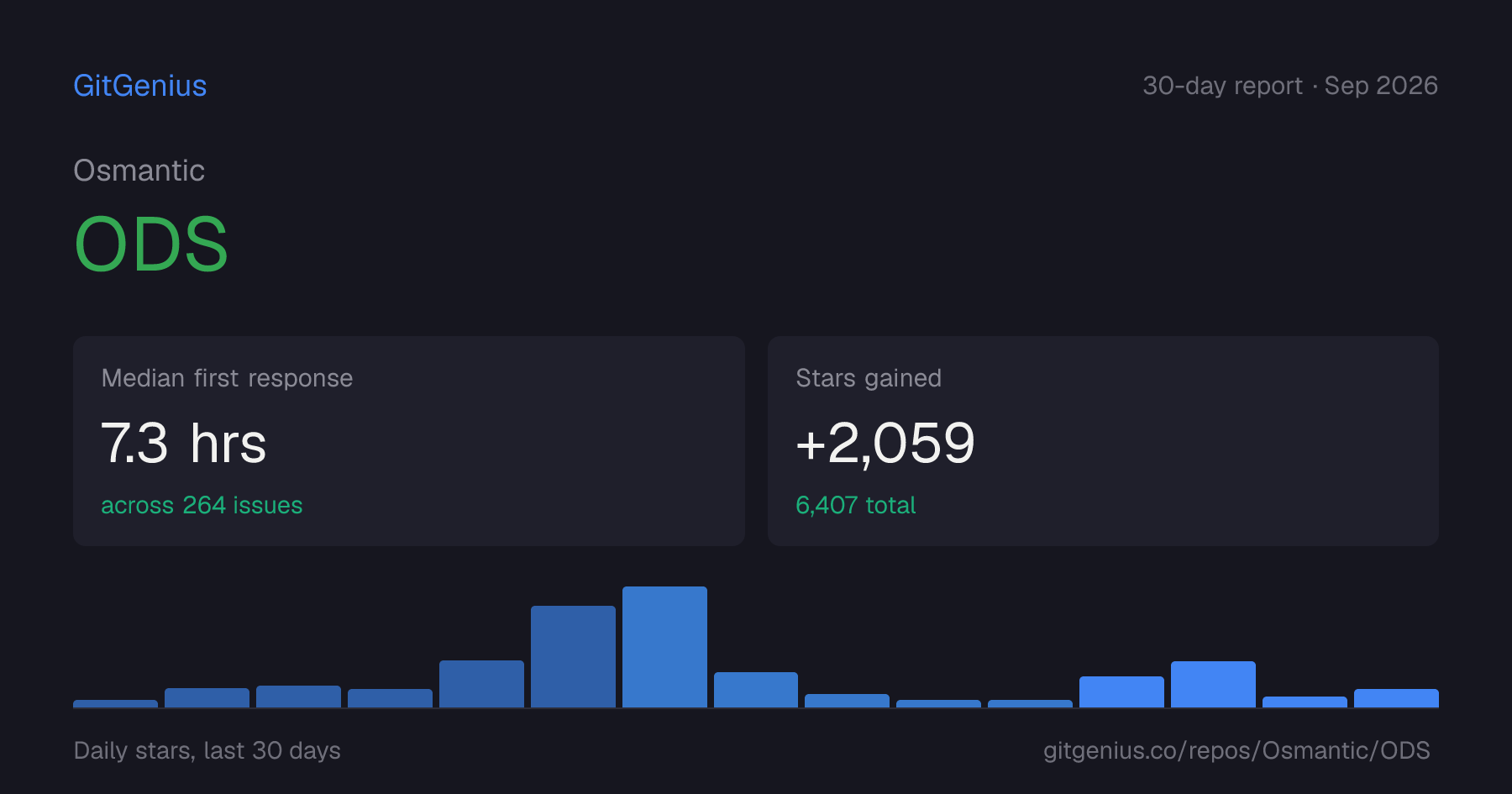This screenshot has height=794, width=1512.
Task: Click the 6,407 total text
Action: (855, 505)
